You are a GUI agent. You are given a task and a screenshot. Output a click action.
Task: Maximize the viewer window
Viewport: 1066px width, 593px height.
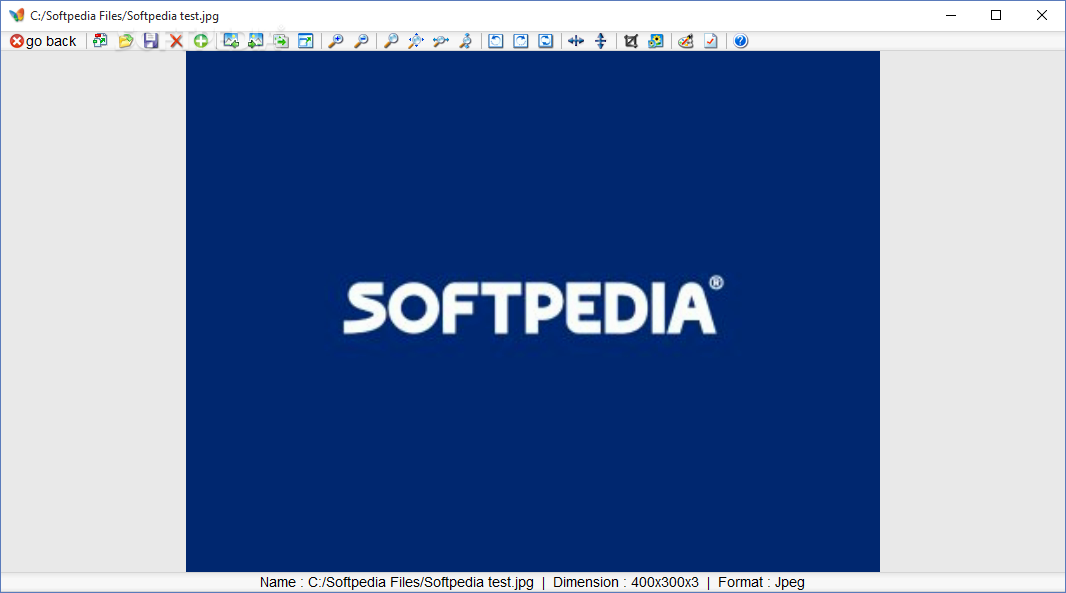pyautogui.click(x=996, y=15)
